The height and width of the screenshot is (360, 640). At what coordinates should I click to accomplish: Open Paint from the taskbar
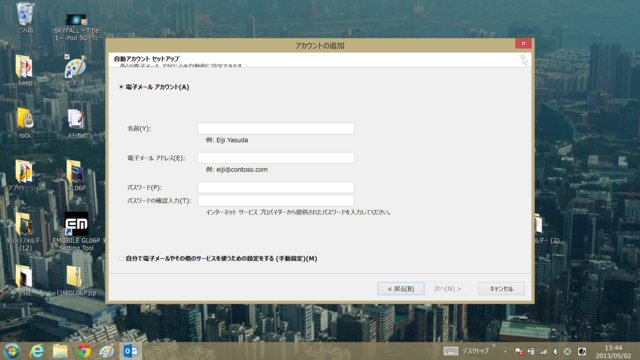click(107, 351)
